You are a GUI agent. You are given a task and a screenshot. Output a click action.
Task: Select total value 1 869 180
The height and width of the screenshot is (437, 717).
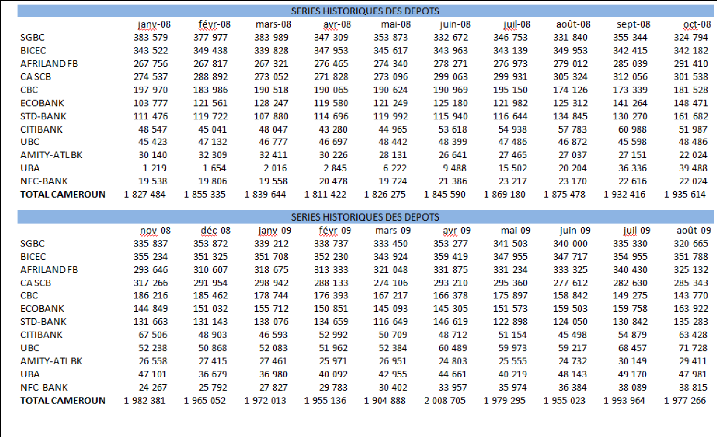(x=505, y=195)
